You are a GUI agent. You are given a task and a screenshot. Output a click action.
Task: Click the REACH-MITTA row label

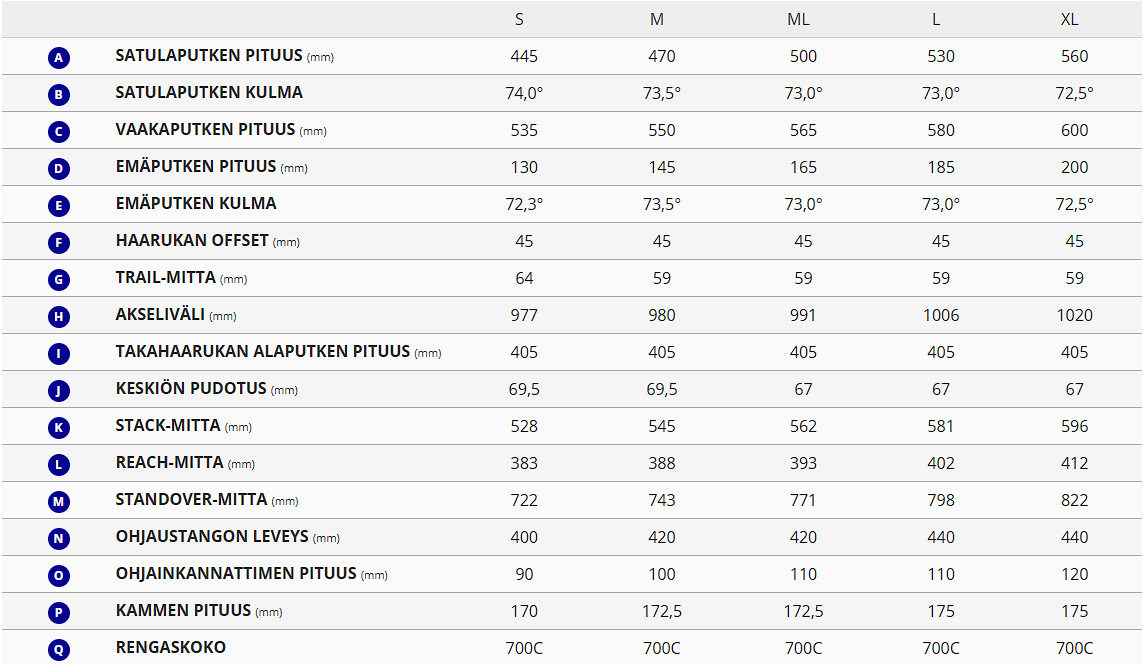point(170,463)
